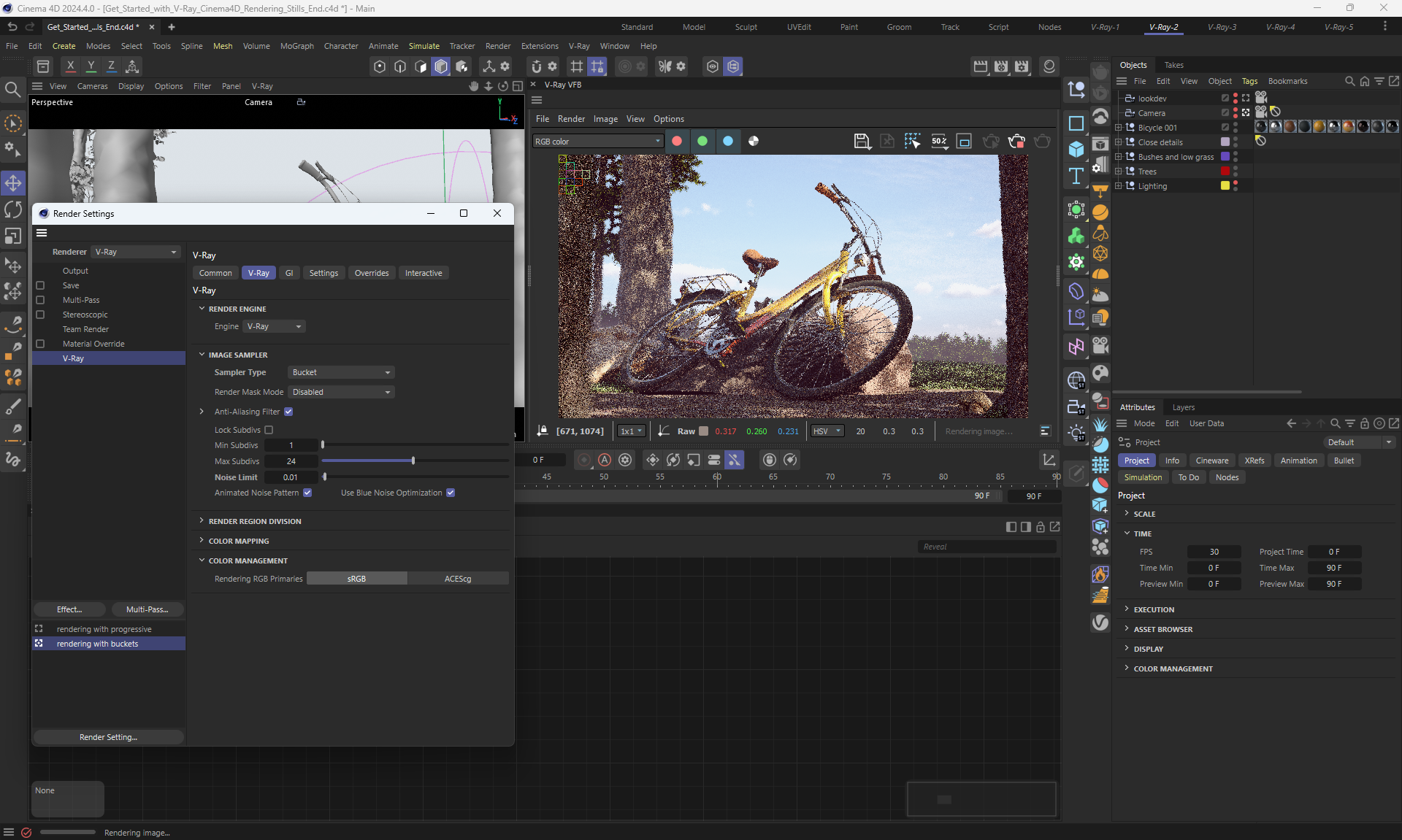The height and width of the screenshot is (840, 1402).
Task: Open the MoGraph menu
Action: (296, 46)
